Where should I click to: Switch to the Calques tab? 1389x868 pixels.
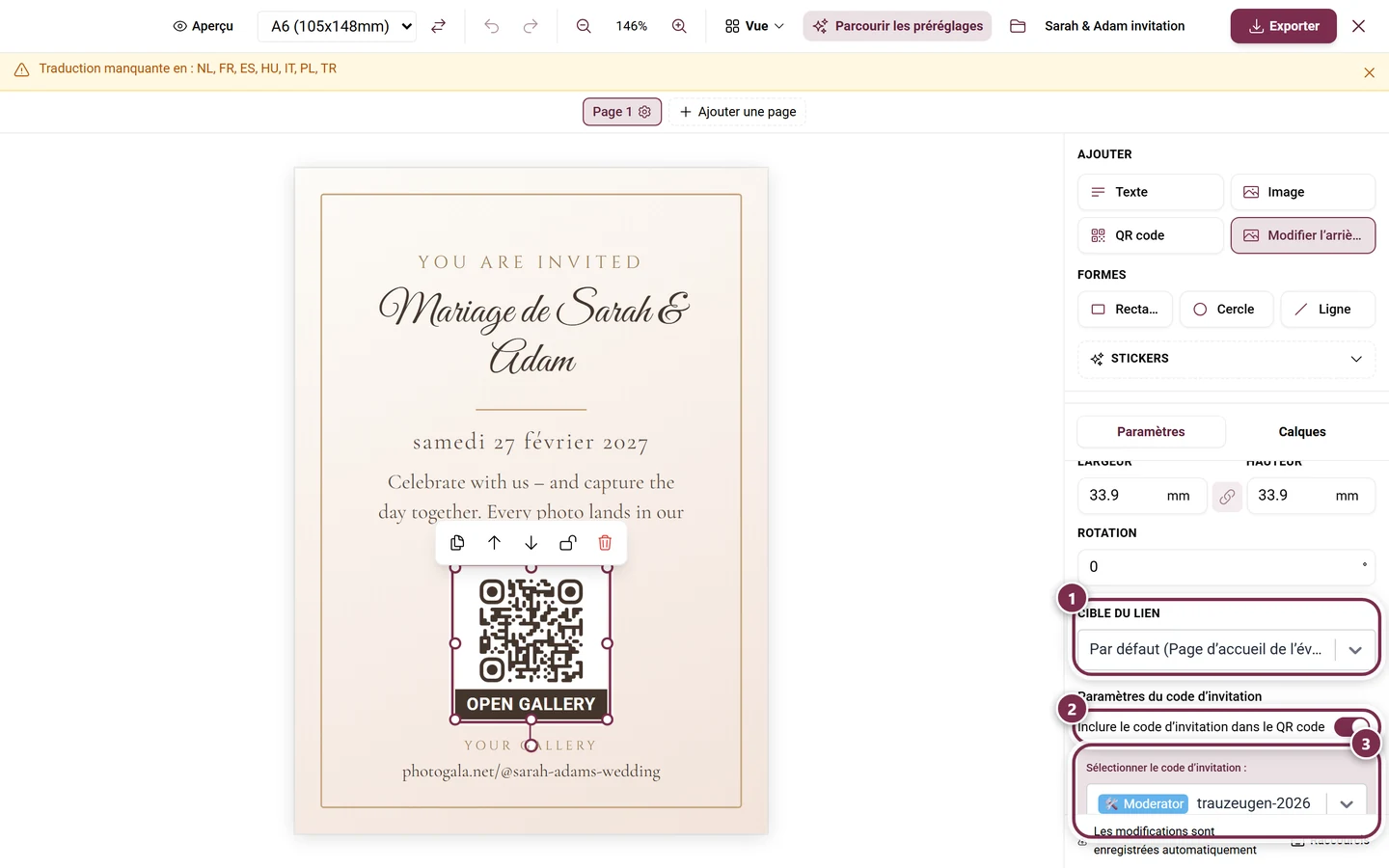[x=1302, y=432]
